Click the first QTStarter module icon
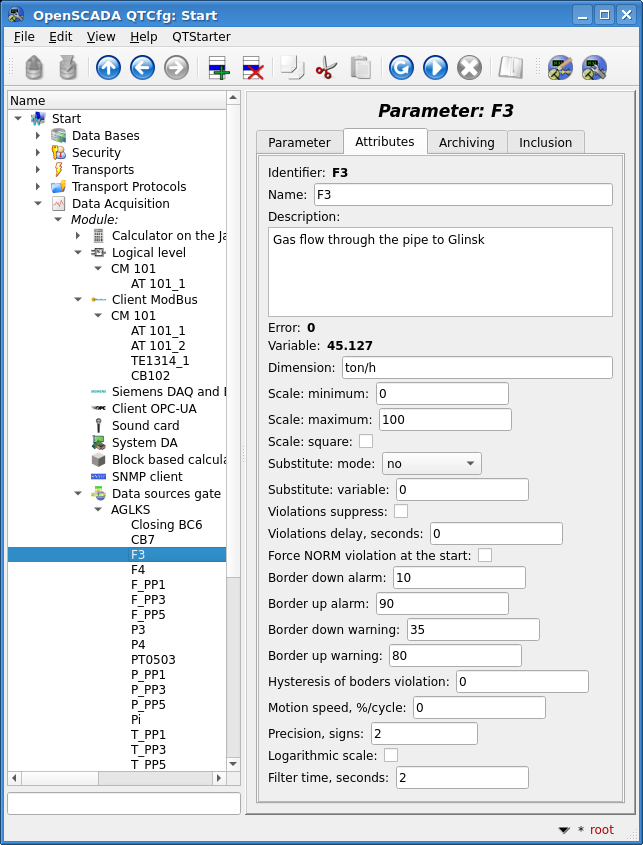Image resolution: width=643 pixels, height=845 pixels. (x=560, y=68)
